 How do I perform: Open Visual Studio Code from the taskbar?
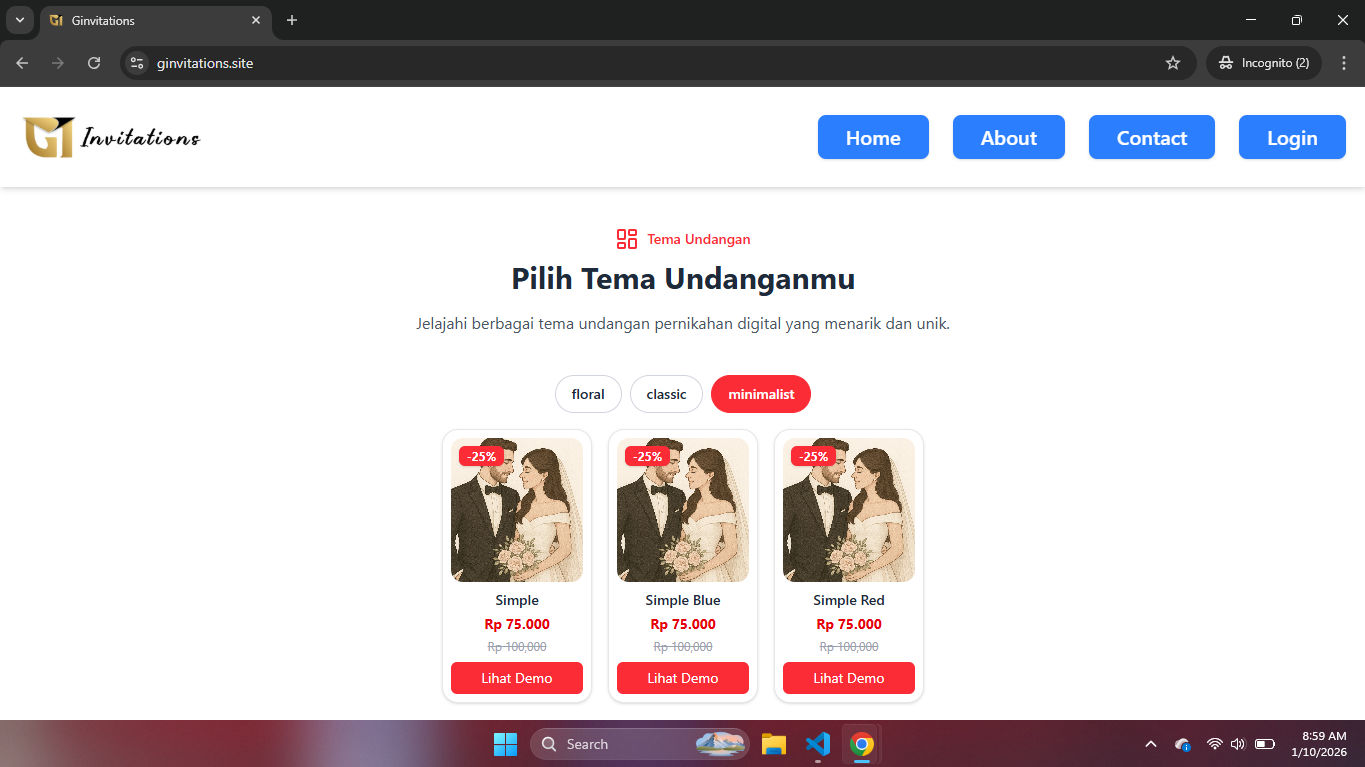(818, 744)
